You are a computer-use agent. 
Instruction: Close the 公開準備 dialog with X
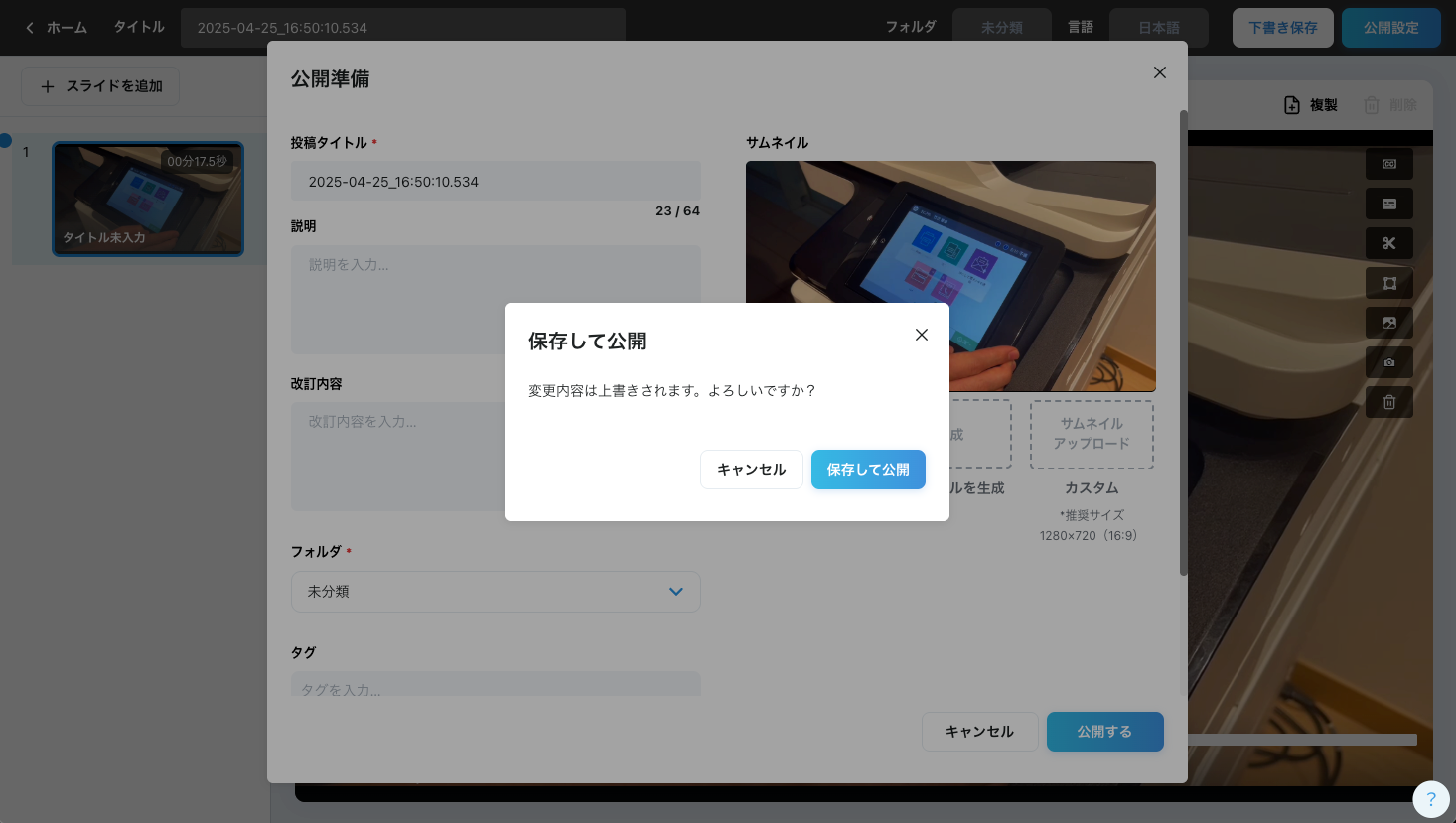tap(1160, 72)
